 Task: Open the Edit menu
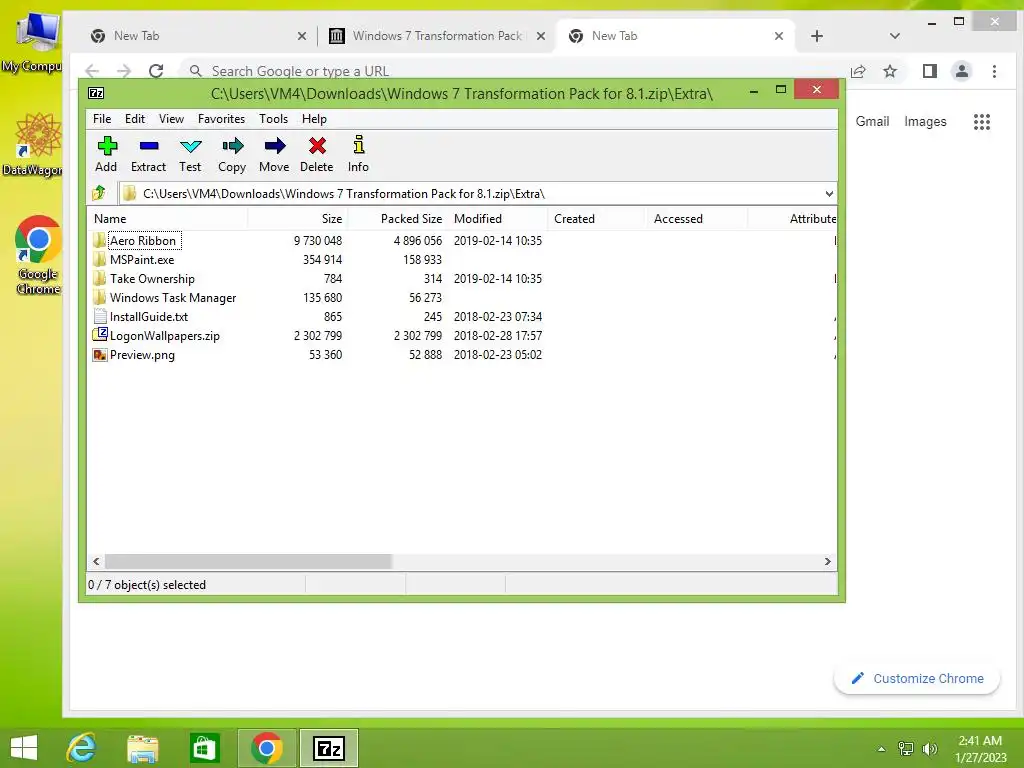(x=135, y=119)
